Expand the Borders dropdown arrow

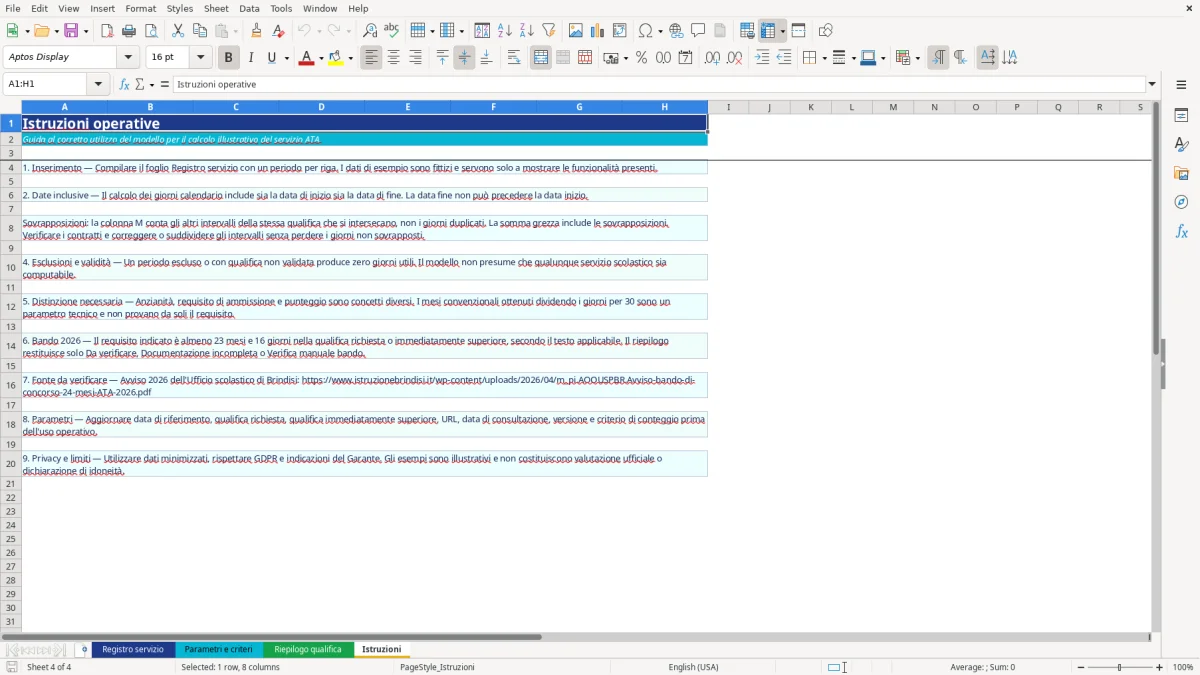[822, 58]
